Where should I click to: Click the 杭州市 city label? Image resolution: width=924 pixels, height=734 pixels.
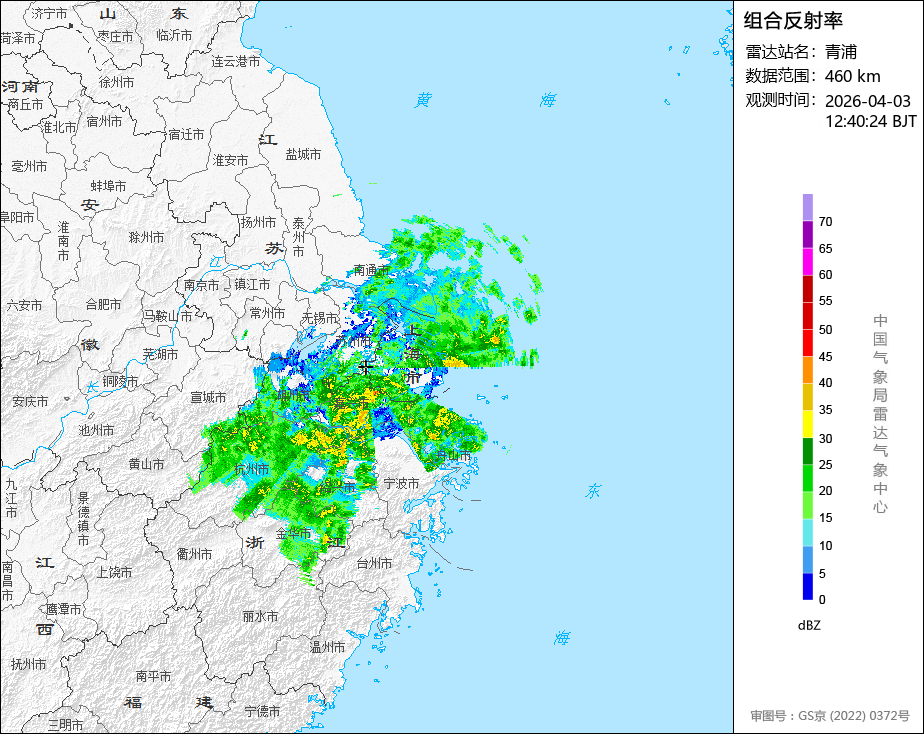pyautogui.click(x=252, y=470)
